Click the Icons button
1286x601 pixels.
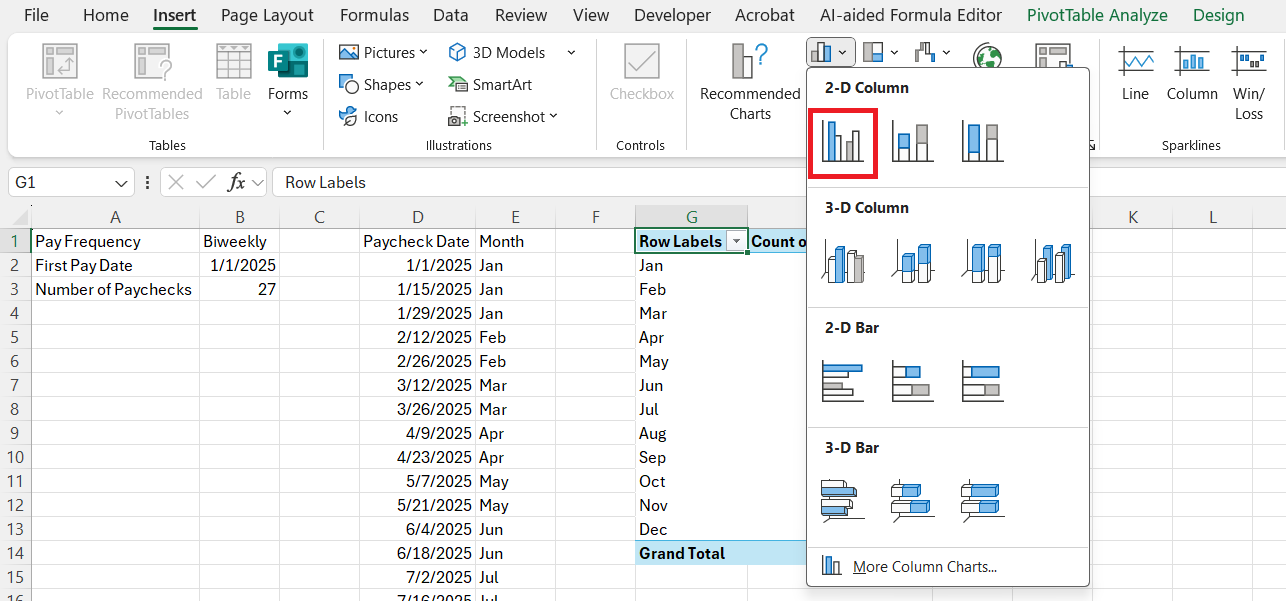click(x=368, y=116)
